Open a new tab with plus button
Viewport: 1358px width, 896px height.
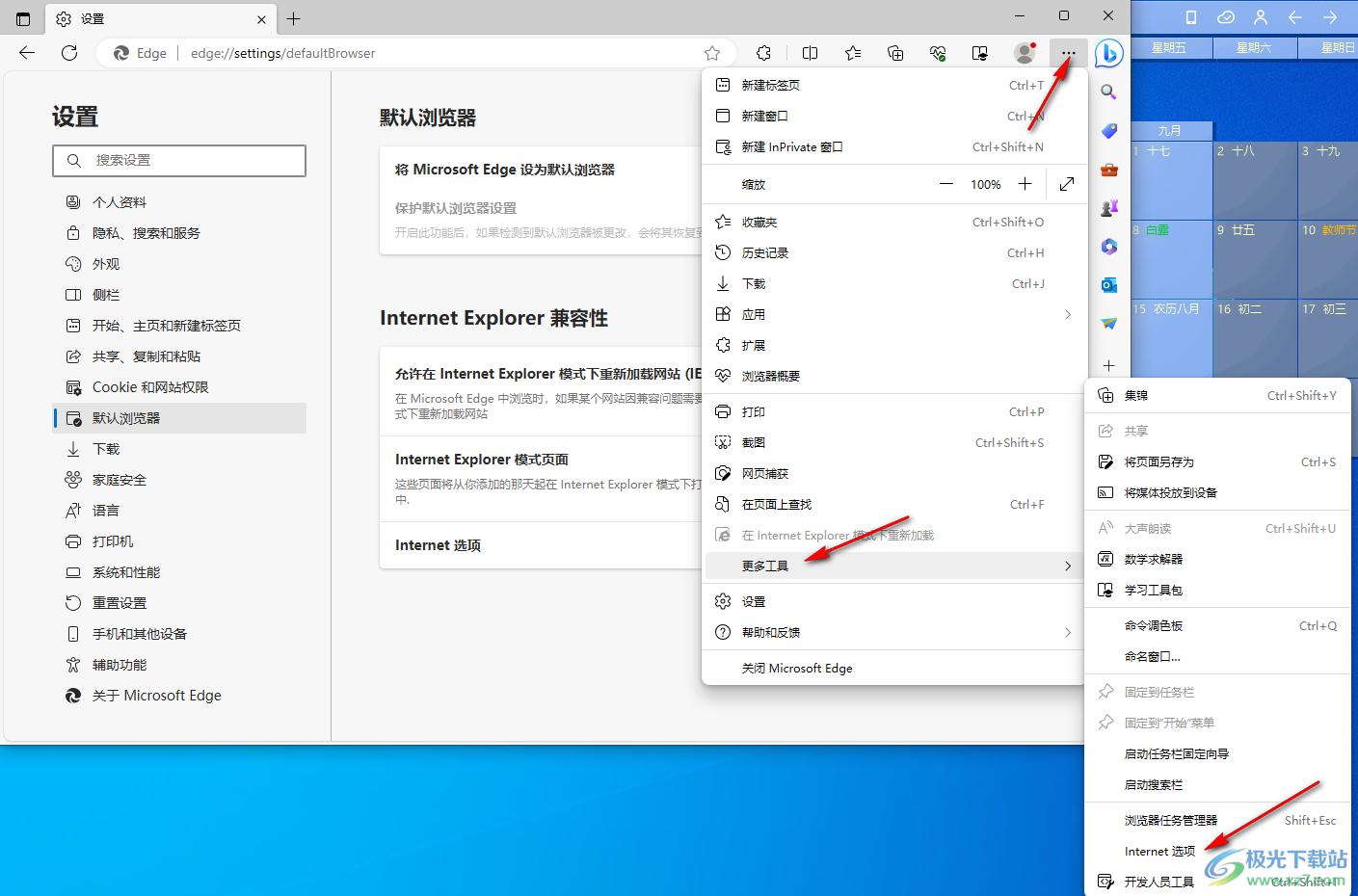pyautogui.click(x=294, y=18)
